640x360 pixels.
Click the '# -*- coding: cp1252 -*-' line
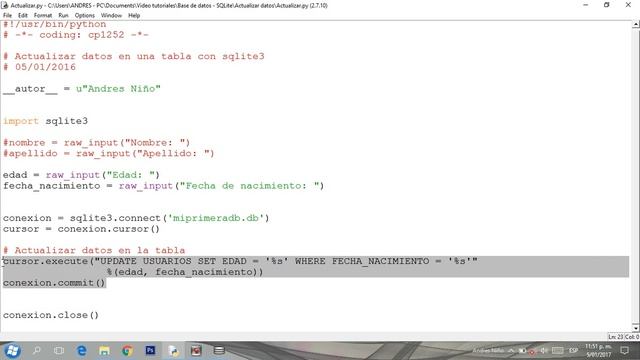click(76, 35)
